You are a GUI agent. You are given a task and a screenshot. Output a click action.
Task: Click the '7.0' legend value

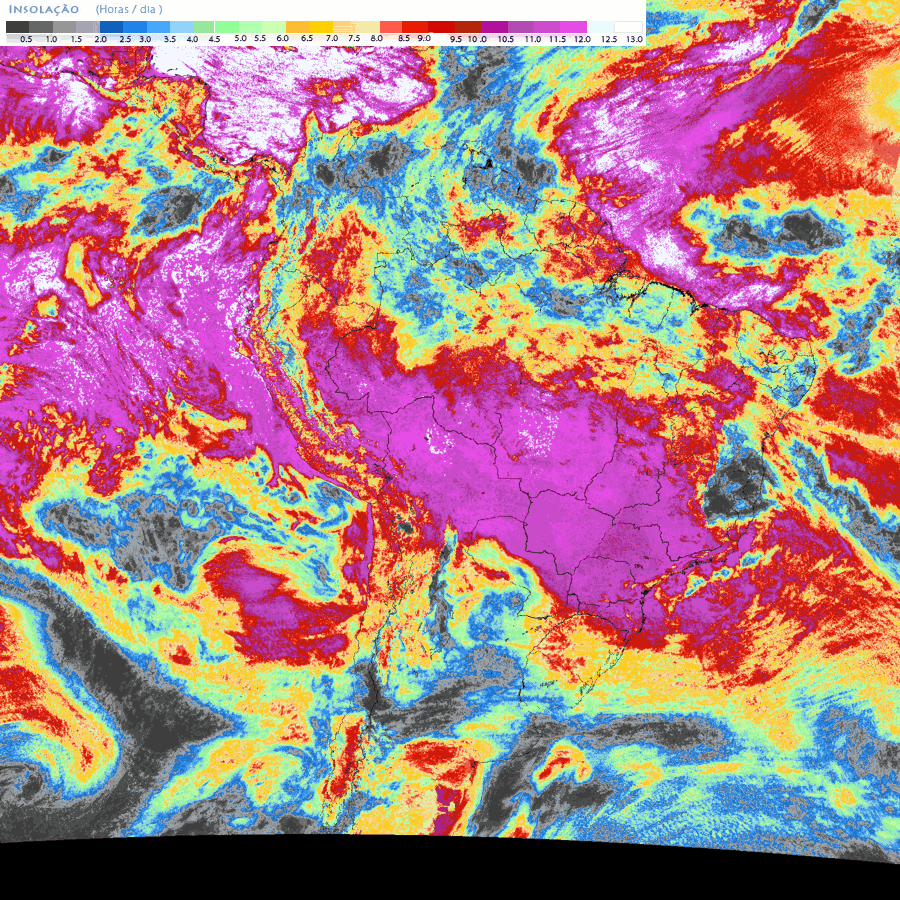332,38
